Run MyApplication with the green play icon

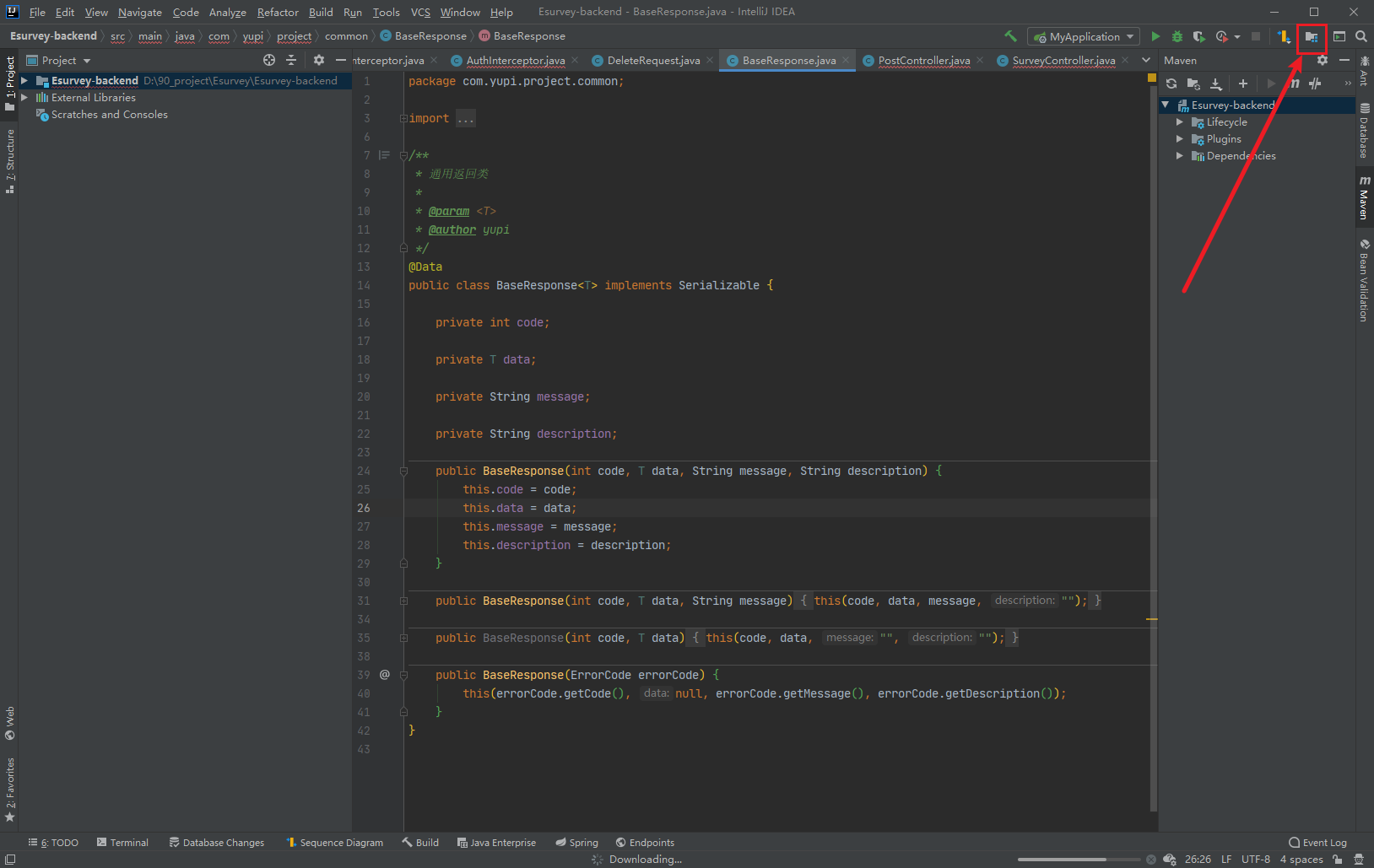click(x=1155, y=36)
